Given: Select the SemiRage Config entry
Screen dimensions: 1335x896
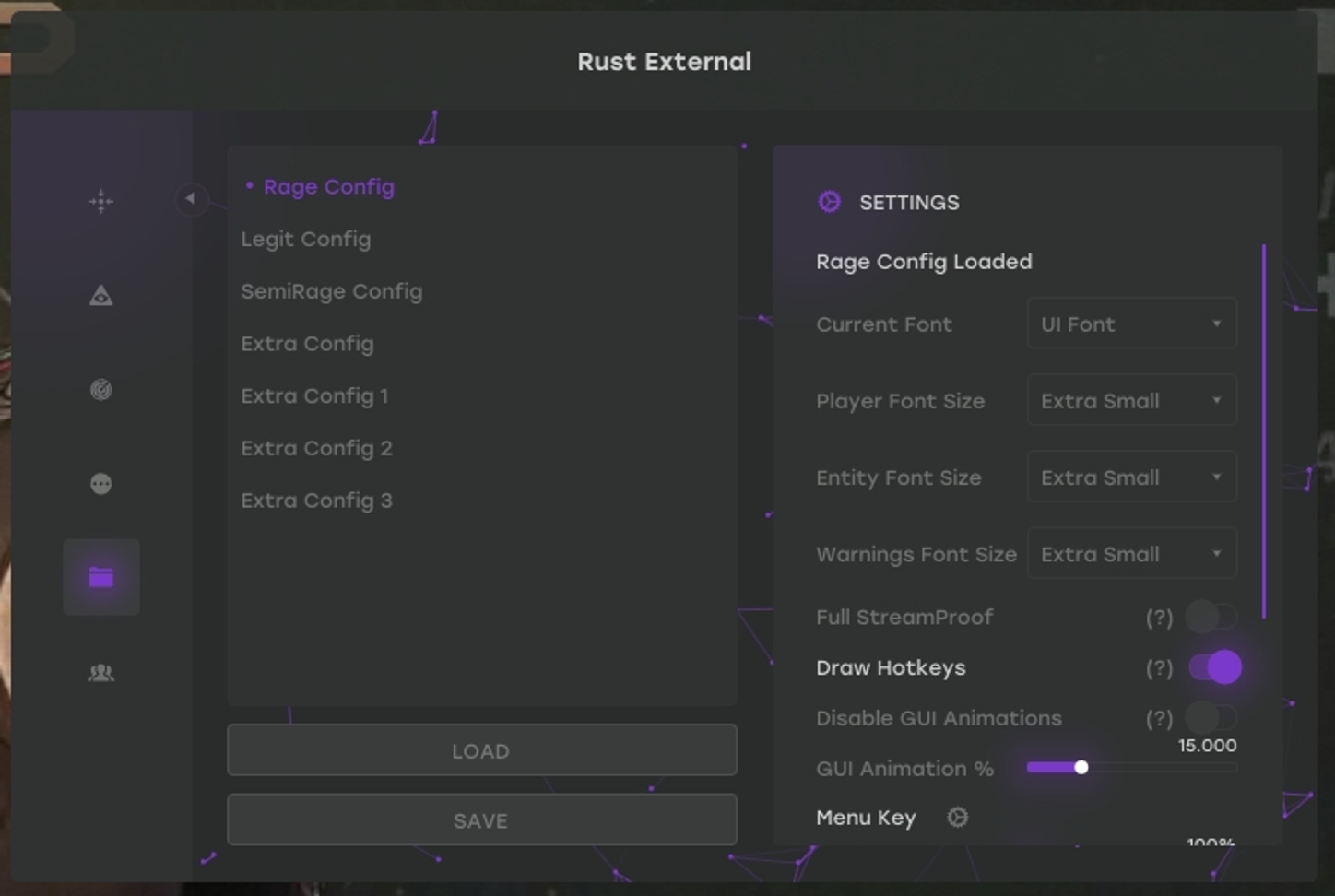Looking at the screenshot, I should 332,291.
